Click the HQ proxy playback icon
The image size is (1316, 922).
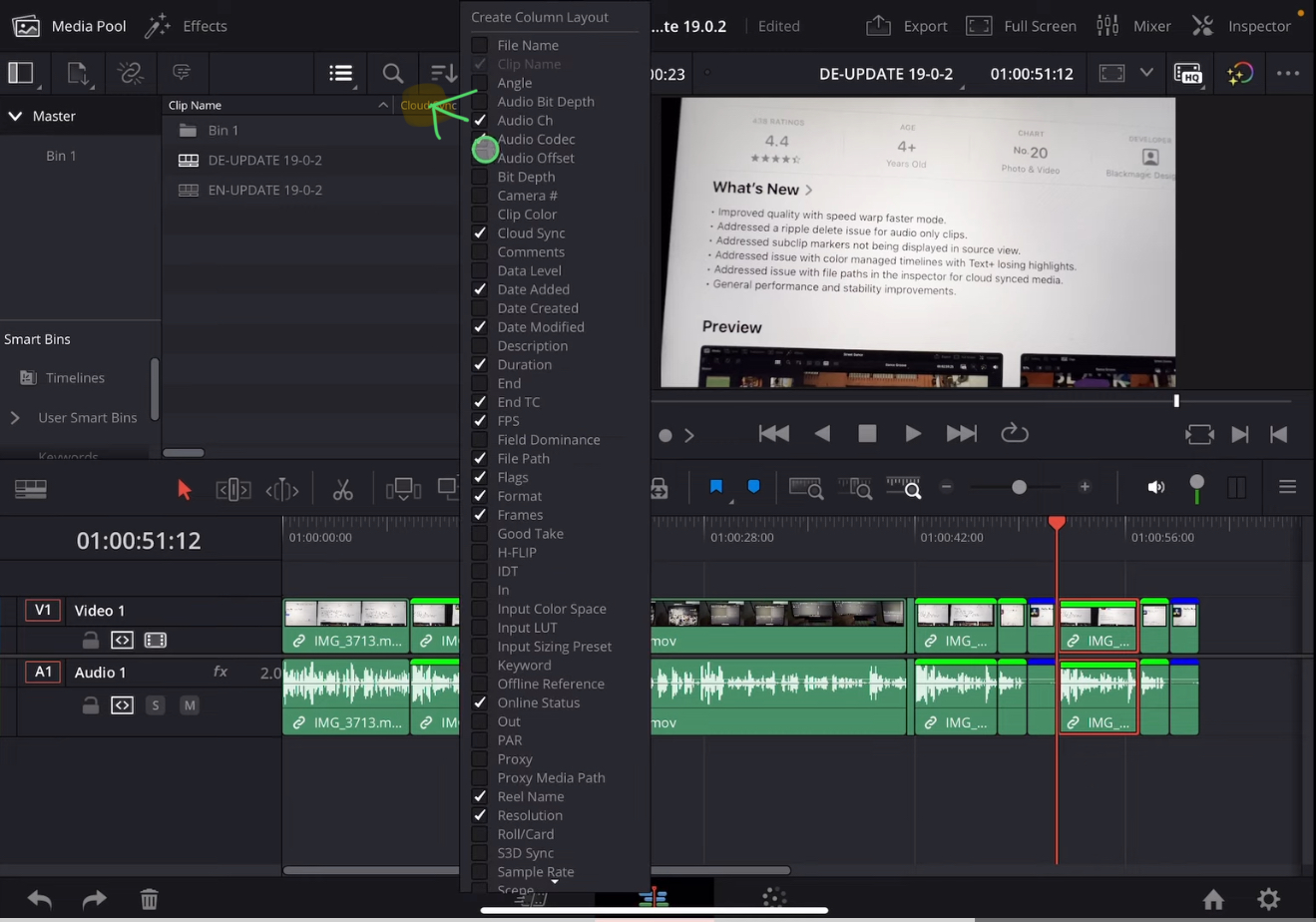tap(1188, 74)
